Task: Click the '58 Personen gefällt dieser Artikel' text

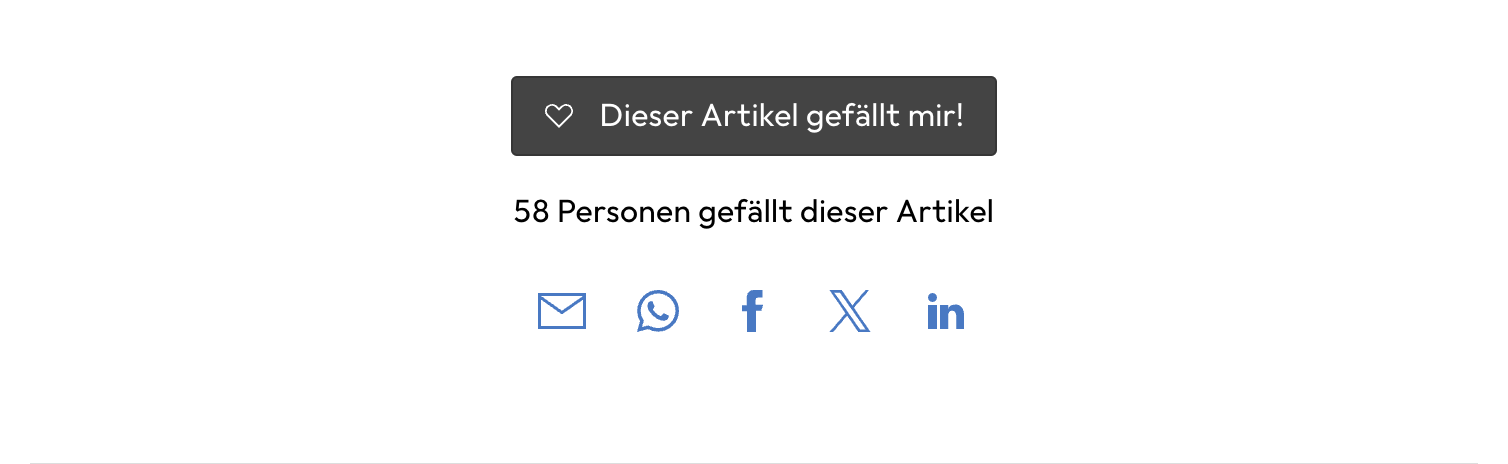Action: click(753, 212)
